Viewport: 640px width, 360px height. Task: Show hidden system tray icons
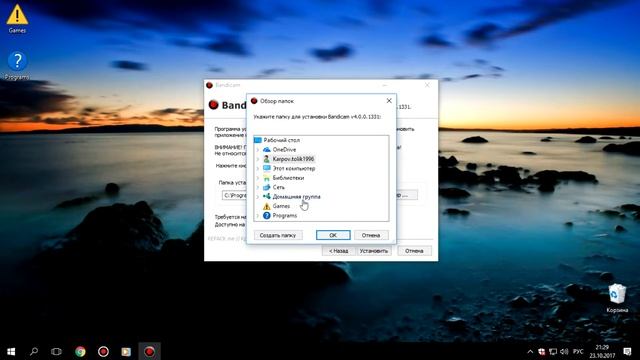[x=530, y=351]
